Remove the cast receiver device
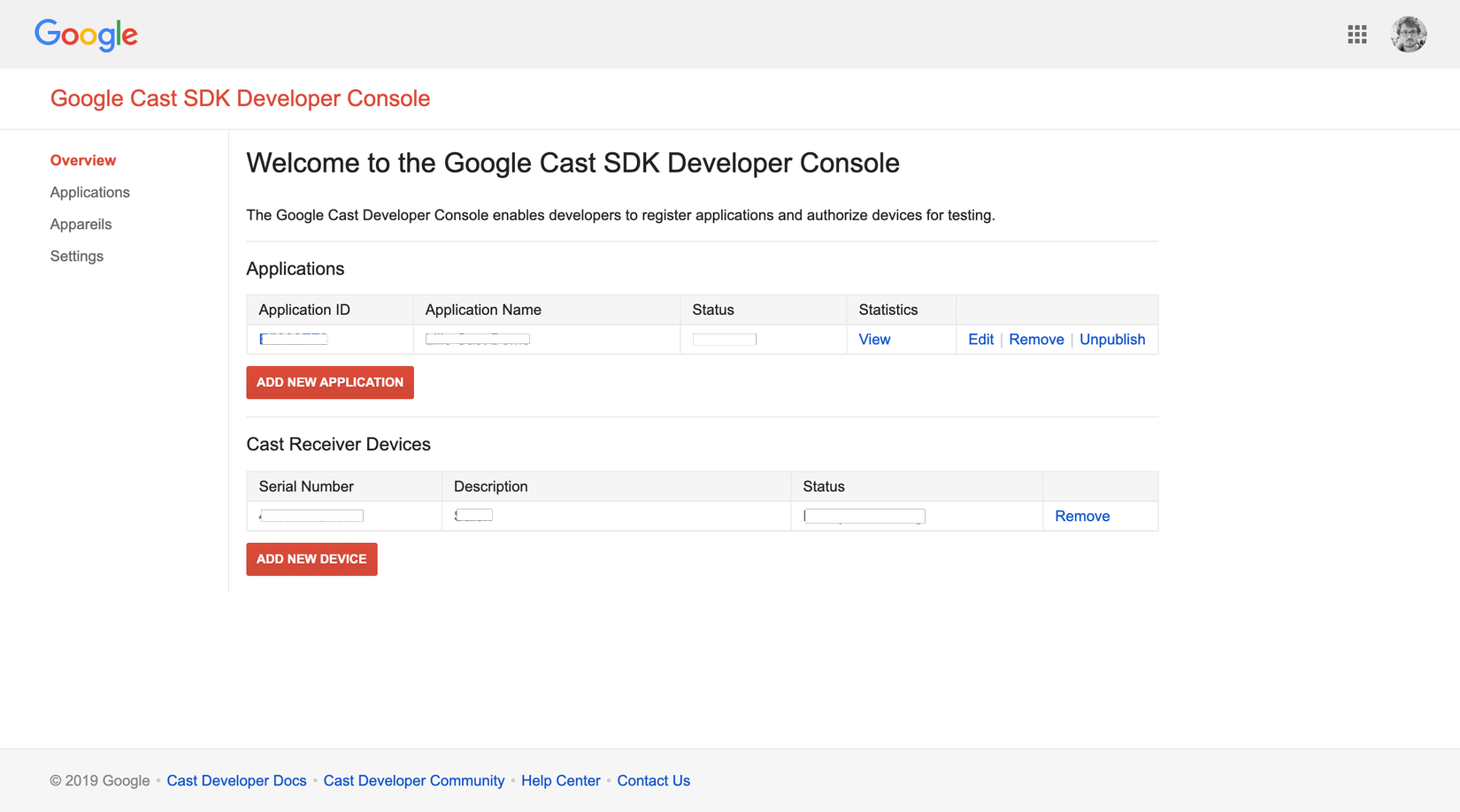Viewport: 1460px width, 812px height. (x=1082, y=517)
